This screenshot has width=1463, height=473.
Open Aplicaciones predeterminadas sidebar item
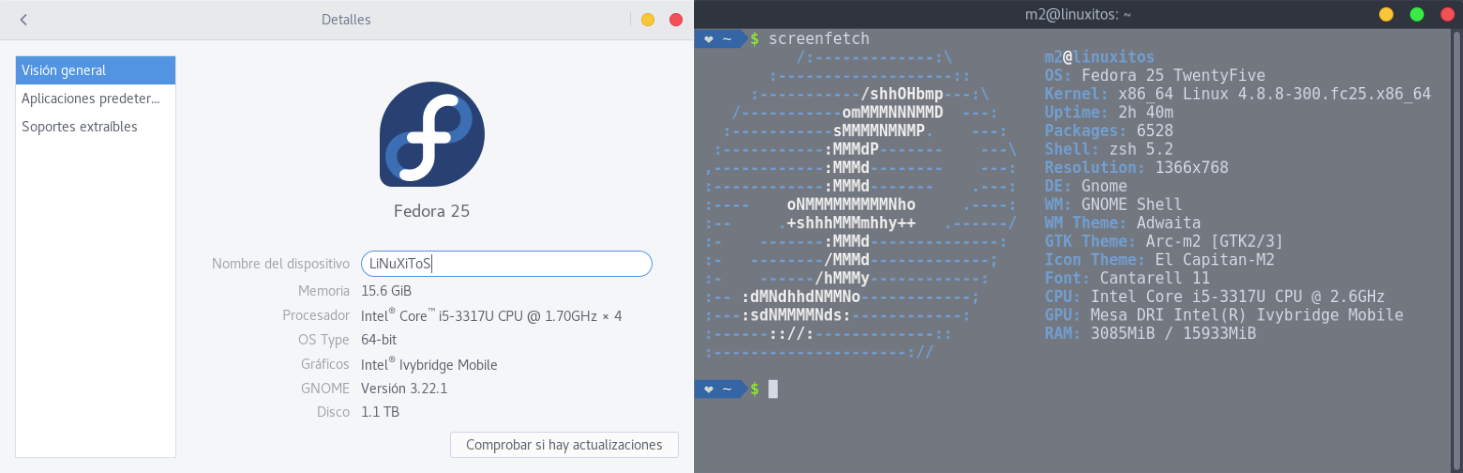click(96, 98)
